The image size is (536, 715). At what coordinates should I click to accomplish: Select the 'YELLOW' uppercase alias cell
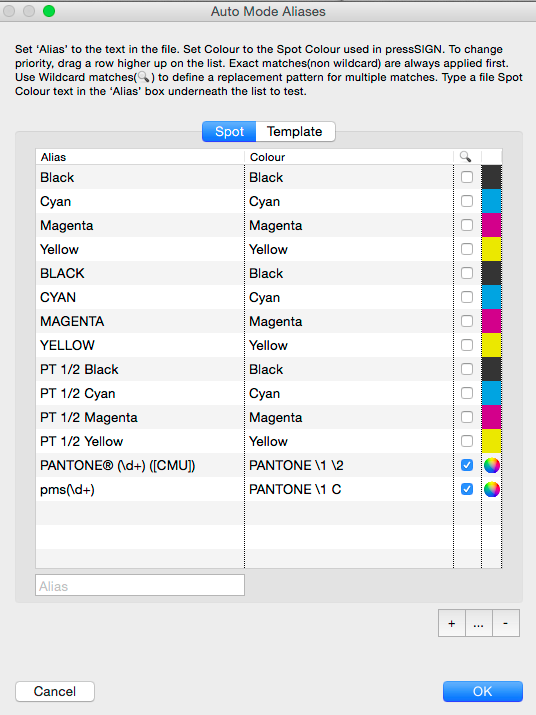(x=140, y=345)
